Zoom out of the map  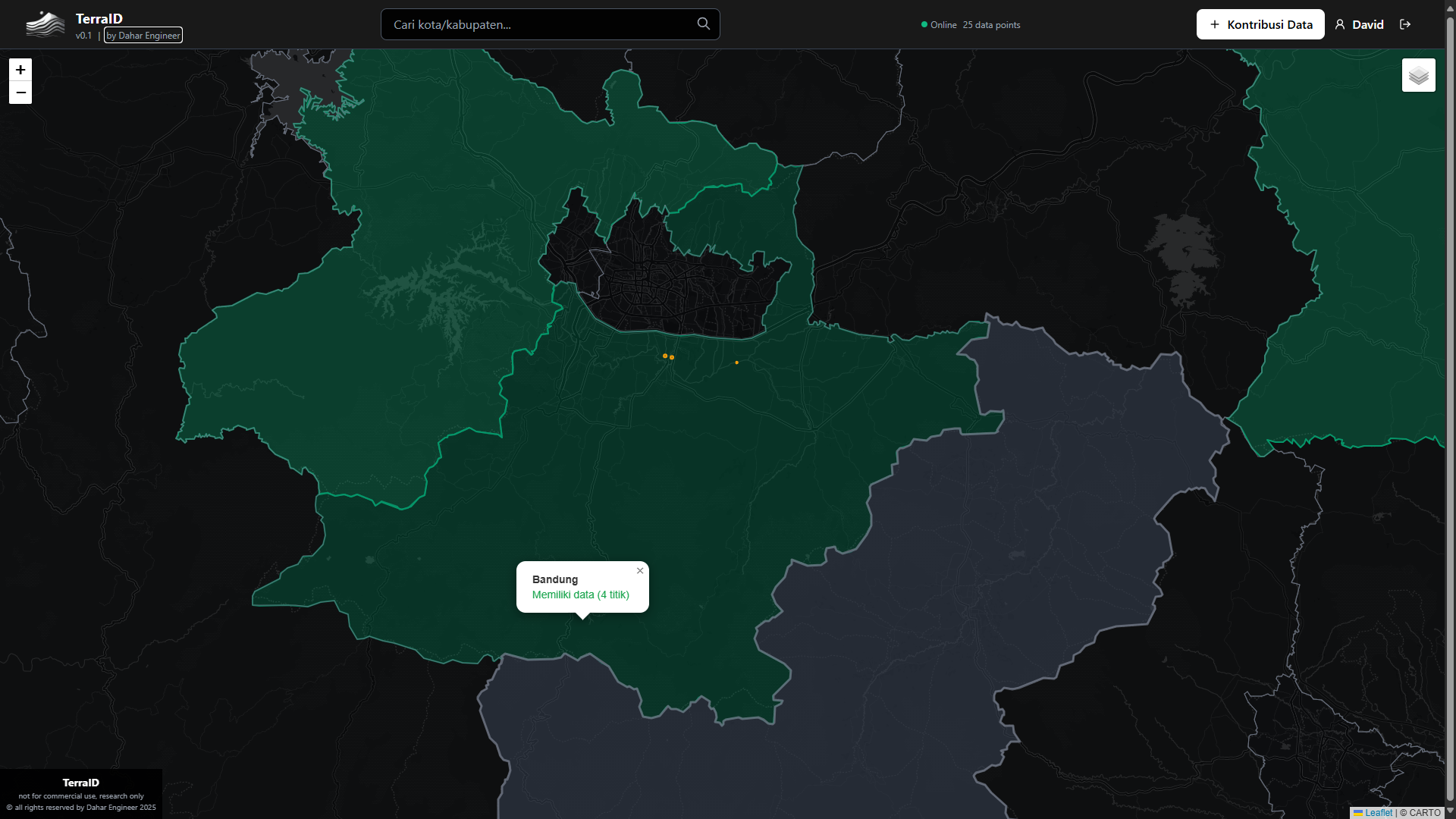20,93
